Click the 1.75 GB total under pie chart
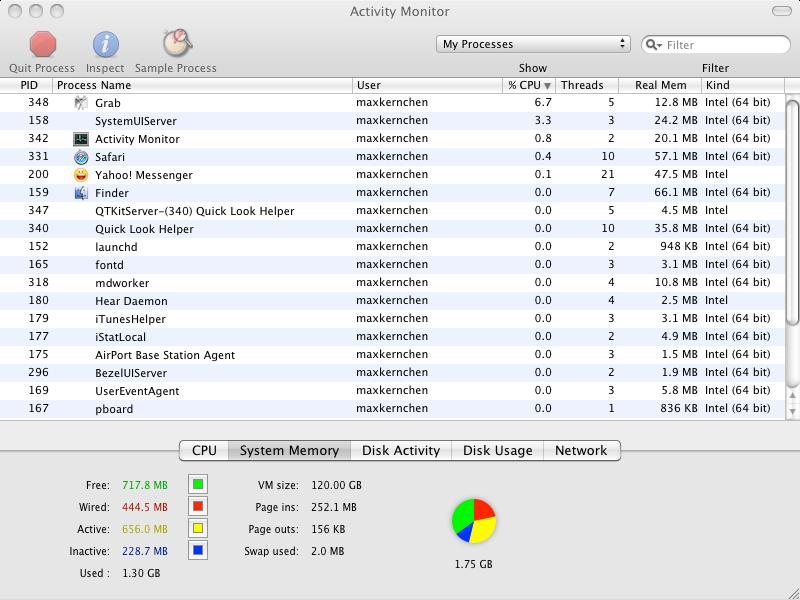 (473, 564)
